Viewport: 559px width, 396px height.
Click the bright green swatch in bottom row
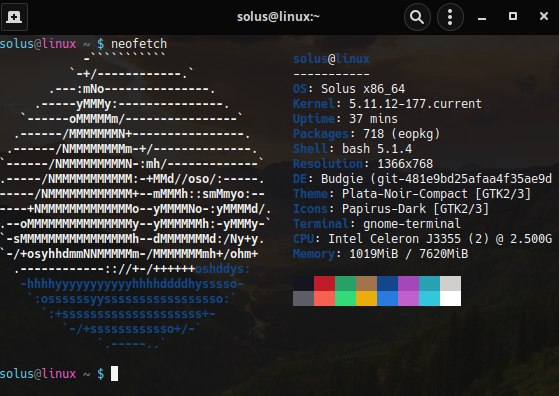345,299
